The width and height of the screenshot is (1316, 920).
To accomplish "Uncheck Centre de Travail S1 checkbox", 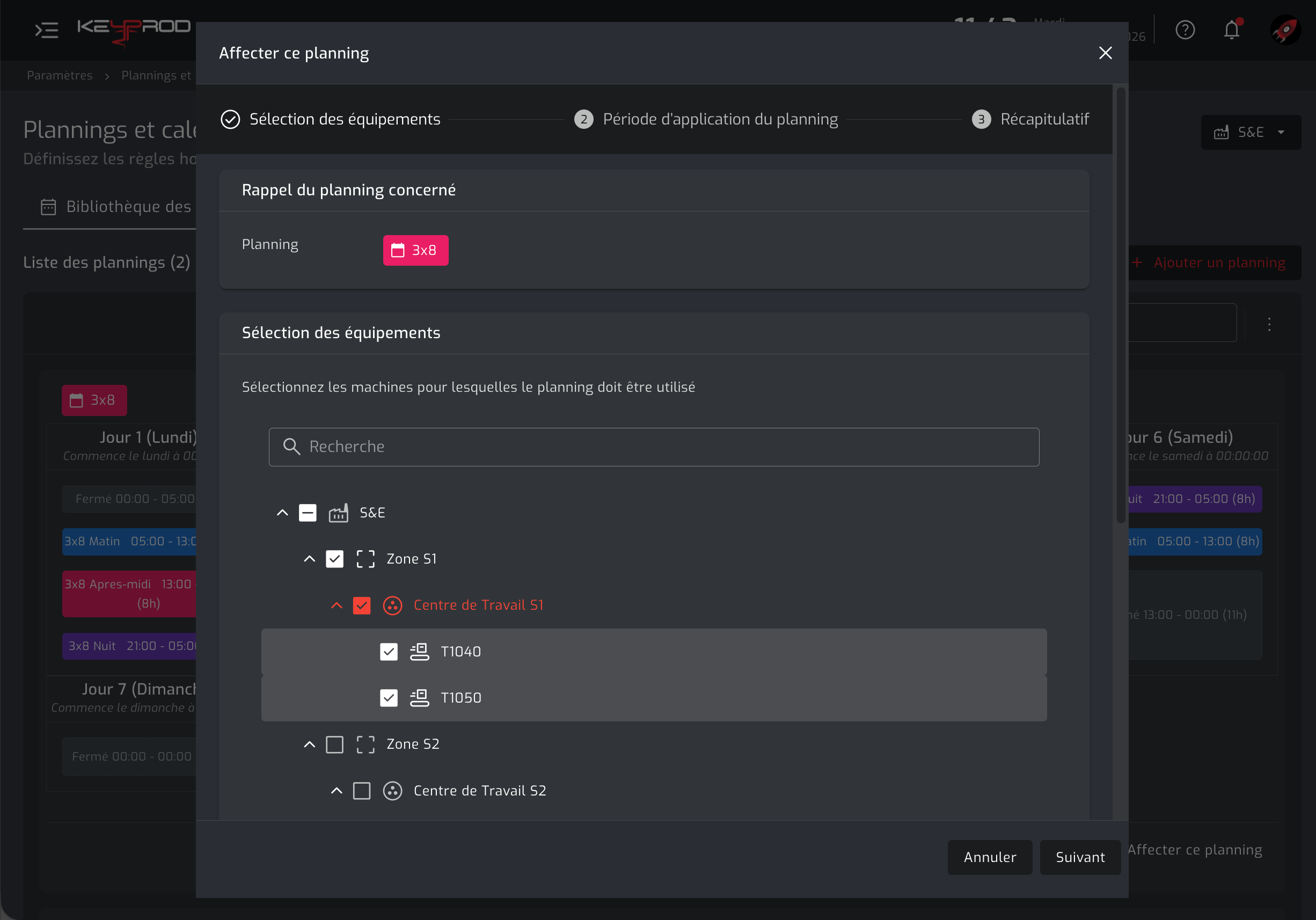I will click(x=362, y=605).
